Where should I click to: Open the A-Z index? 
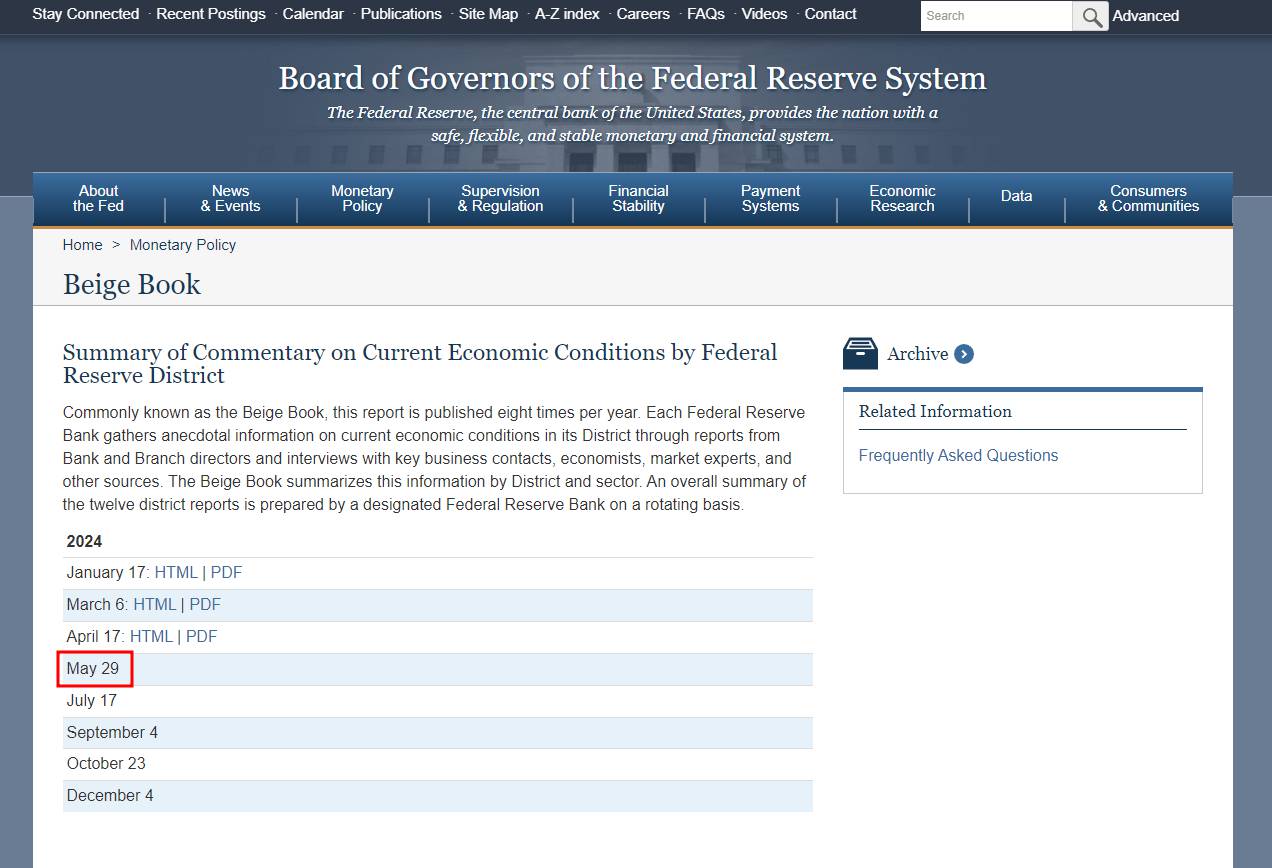[x=567, y=14]
